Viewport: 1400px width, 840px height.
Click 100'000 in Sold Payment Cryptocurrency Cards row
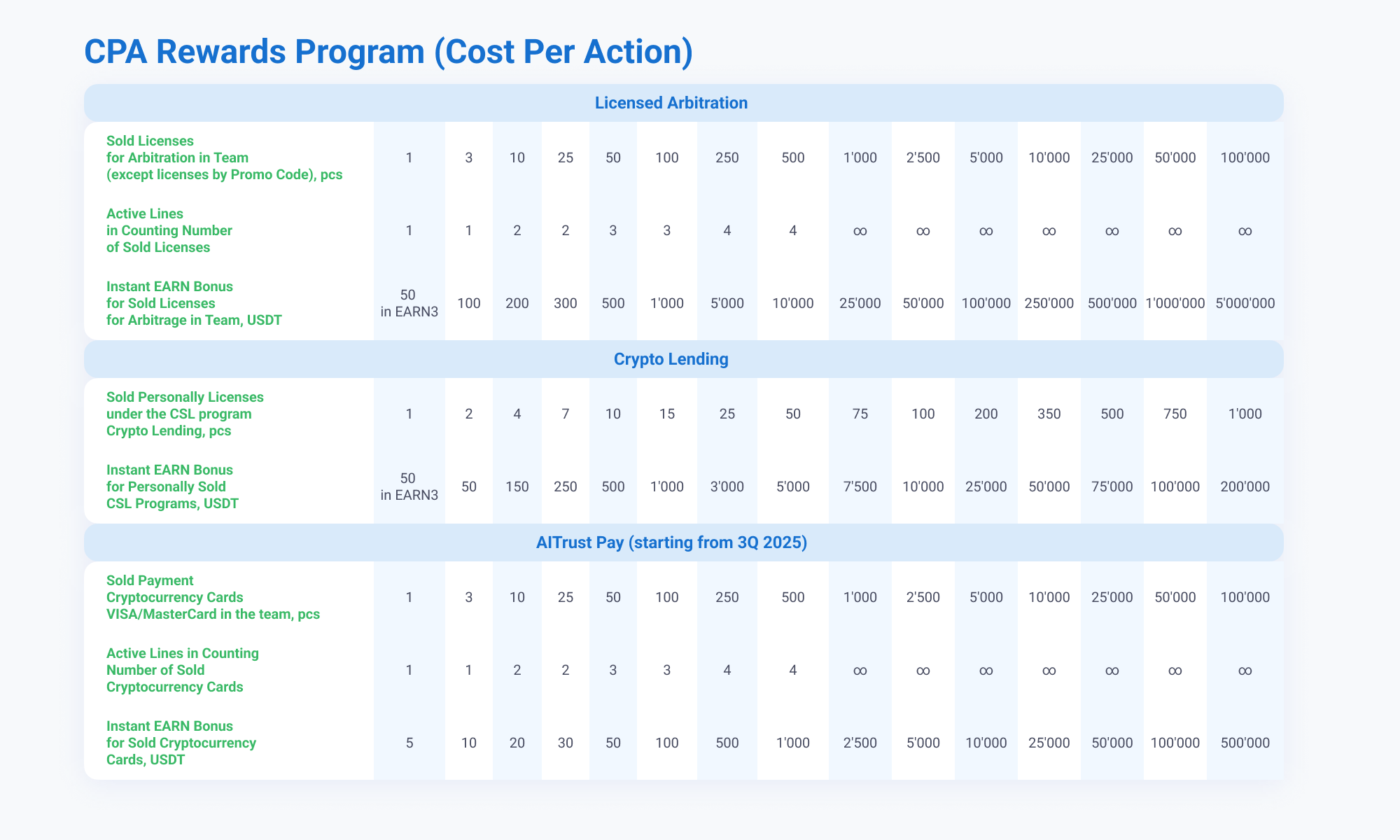pyautogui.click(x=1245, y=597)
